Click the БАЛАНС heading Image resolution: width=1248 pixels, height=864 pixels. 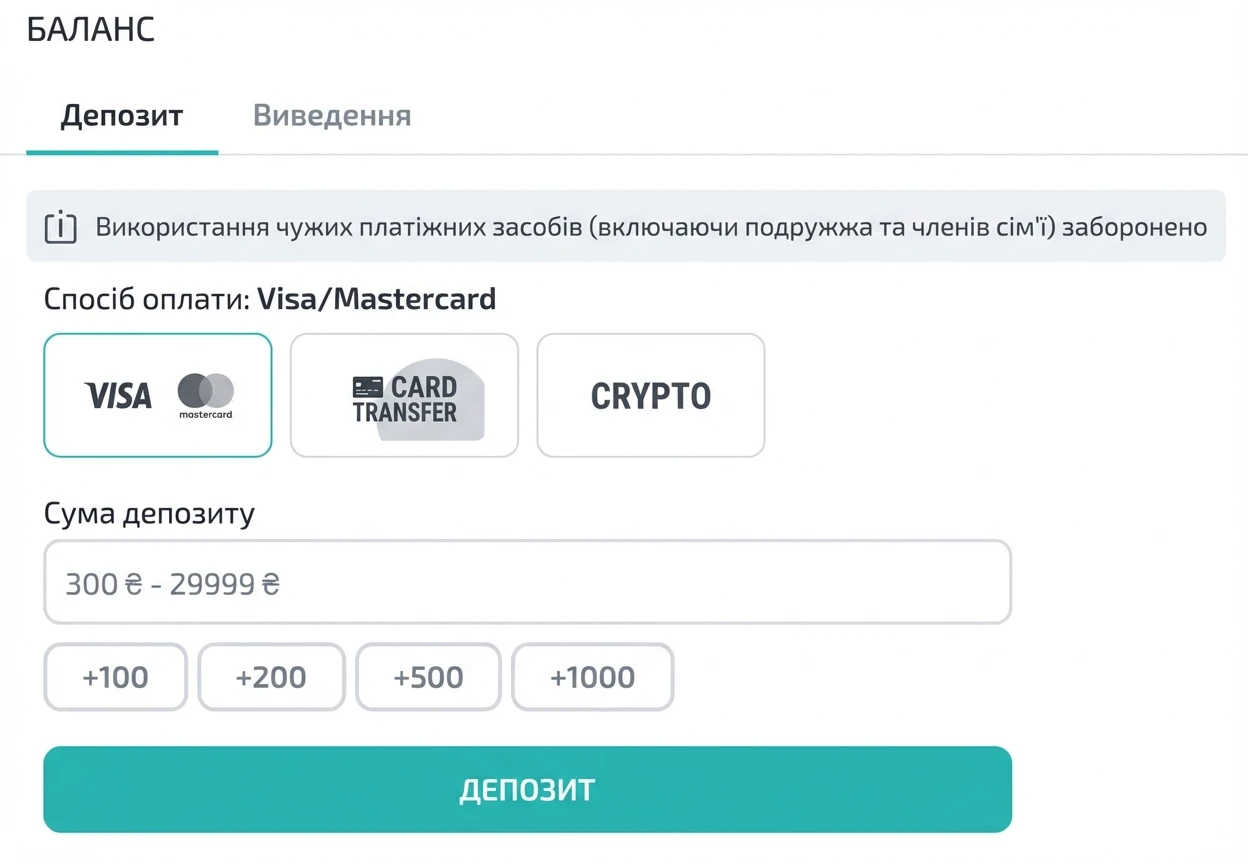pyautogui.click(x=92, y=29)
